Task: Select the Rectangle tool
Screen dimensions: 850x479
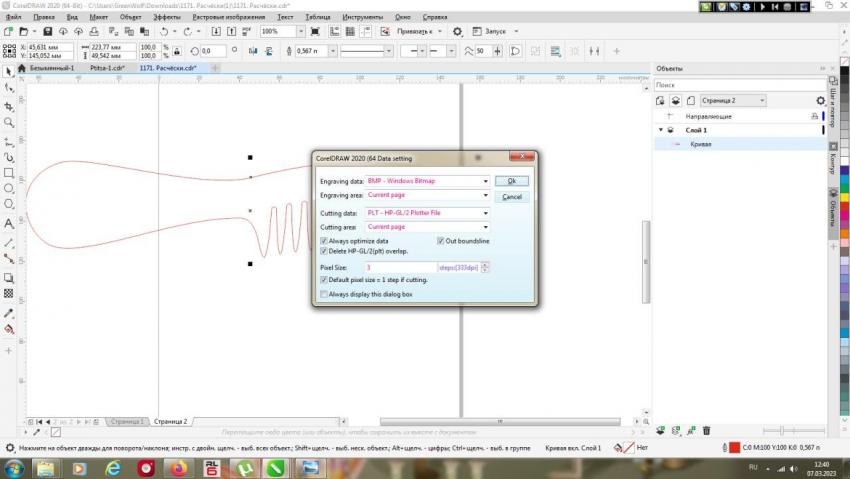Action: 9,173
